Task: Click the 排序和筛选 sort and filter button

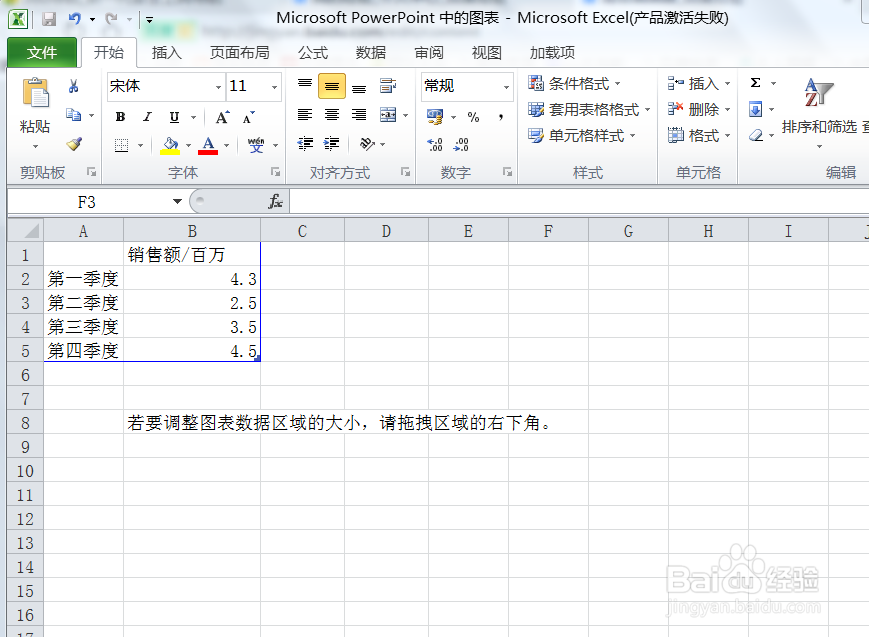Action: tap(819, 113)
